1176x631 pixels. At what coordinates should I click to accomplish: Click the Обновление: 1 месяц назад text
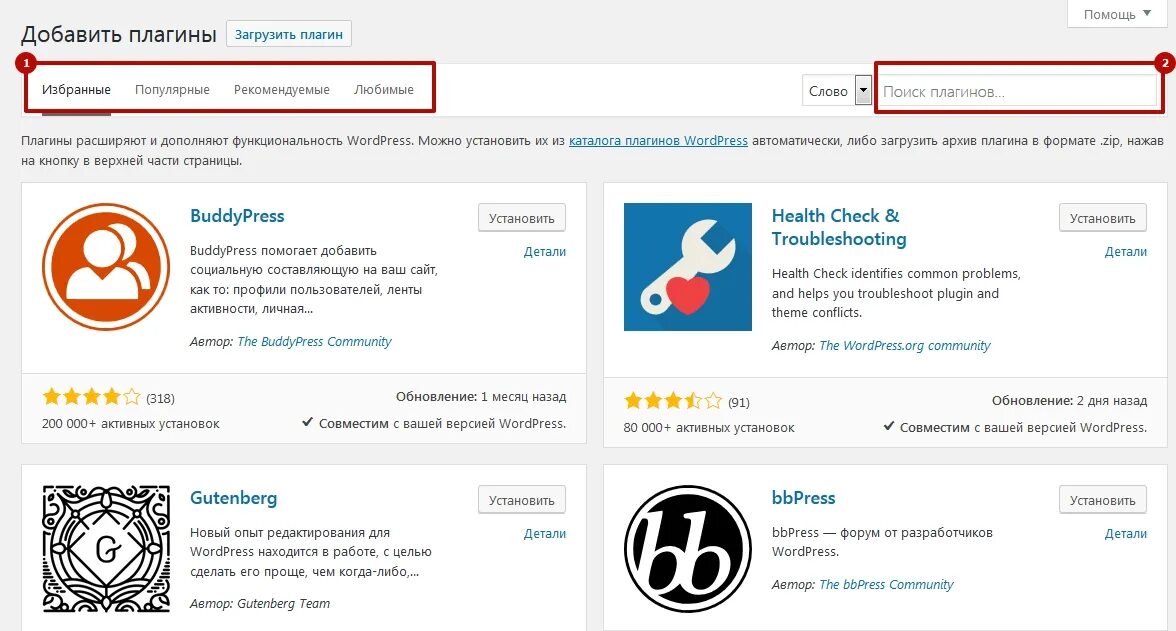[481, 397]
